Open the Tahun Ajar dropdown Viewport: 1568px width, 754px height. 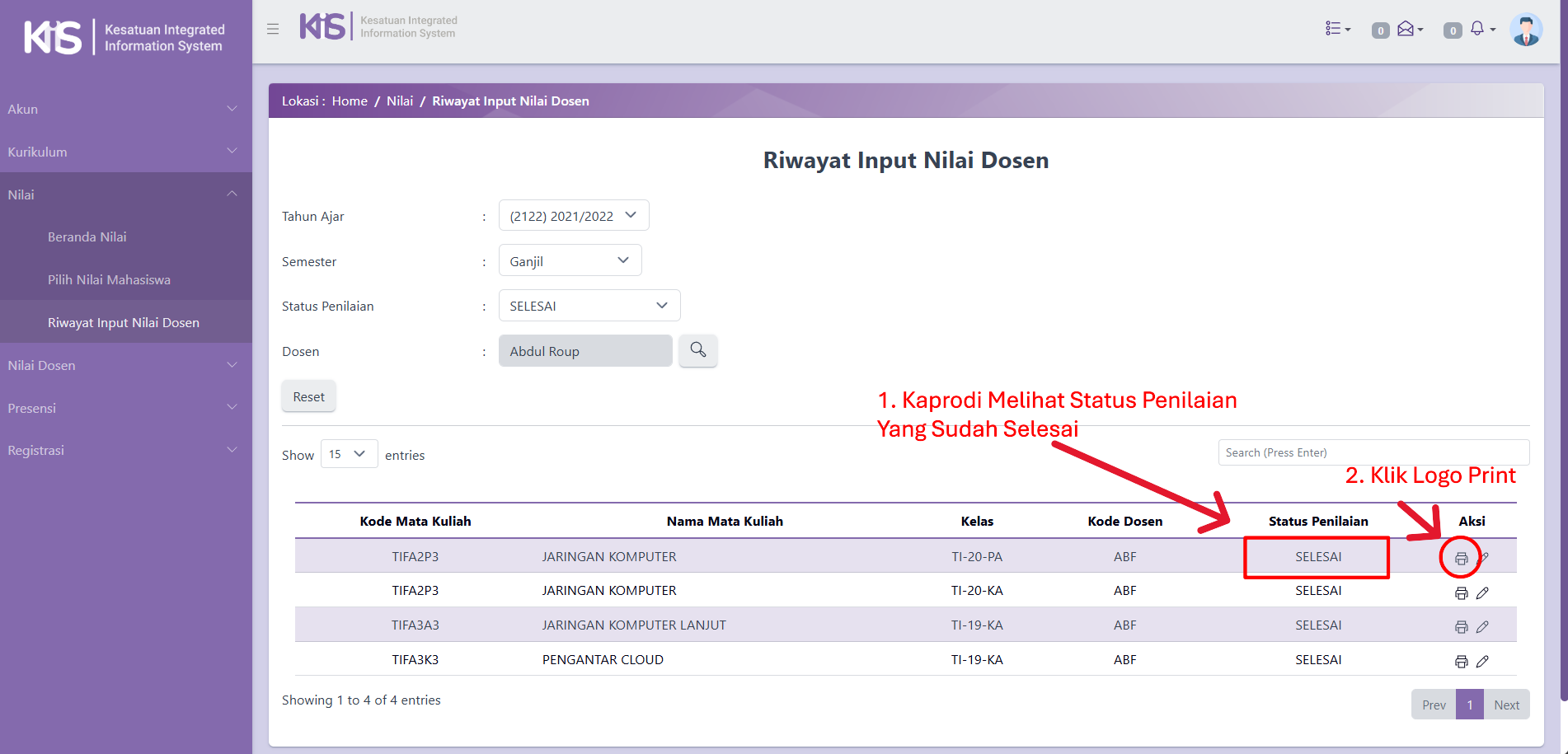coord(573,216)
